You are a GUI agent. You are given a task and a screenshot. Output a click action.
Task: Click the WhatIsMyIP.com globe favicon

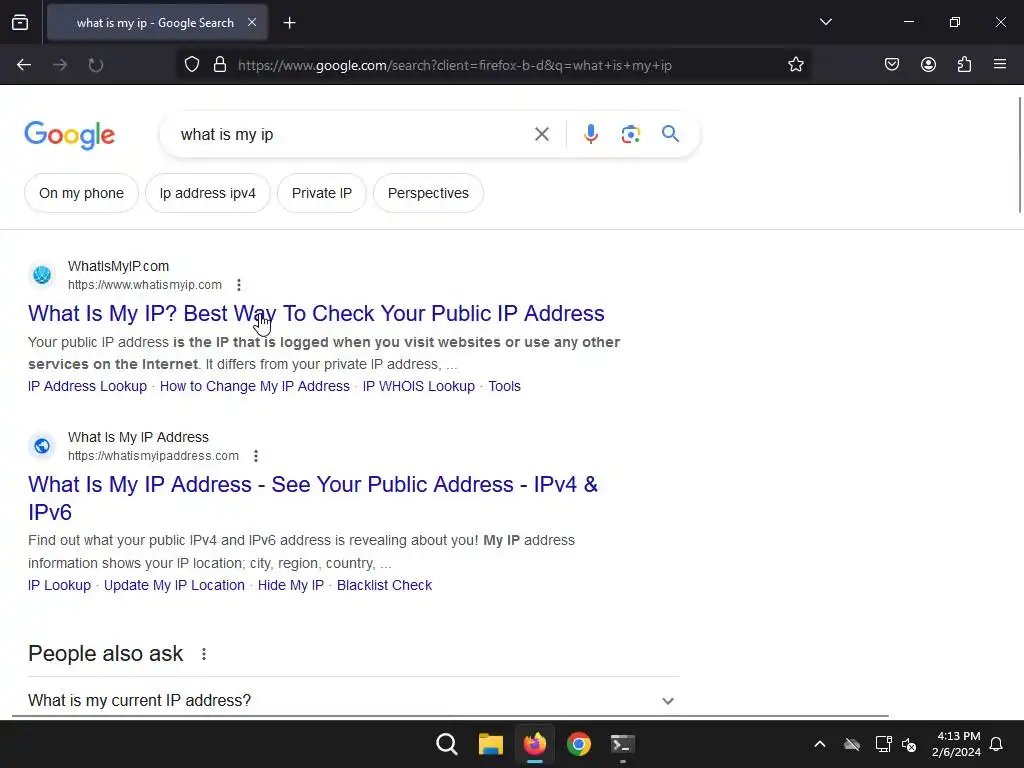[42, 275]
